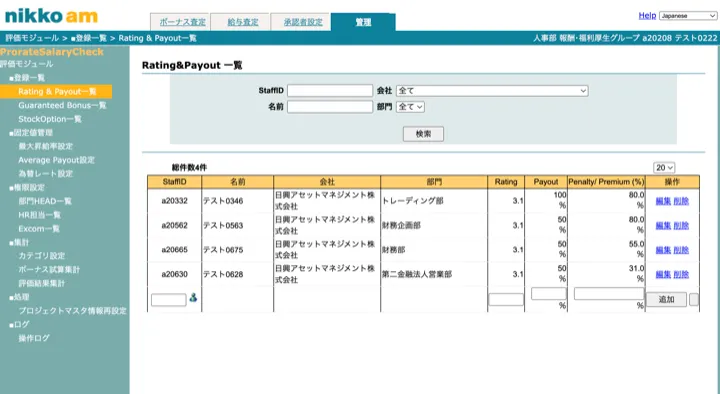Open 部門HEAD一覧 in sidebar
Viewport: 720px width, 394px height.
(45, 201)
